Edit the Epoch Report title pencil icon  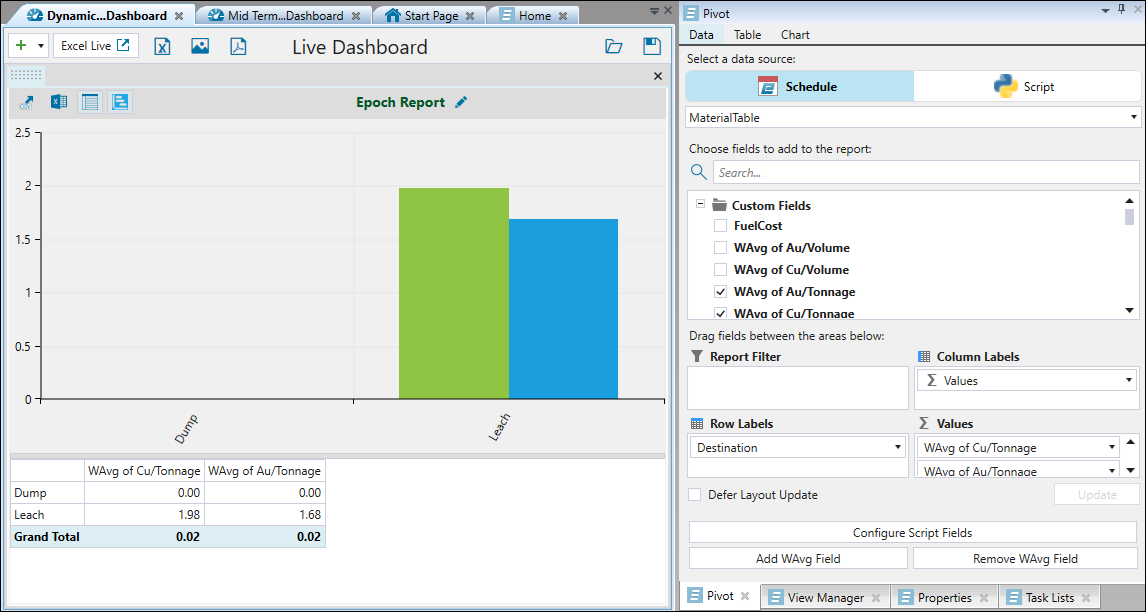coord(461,102)
